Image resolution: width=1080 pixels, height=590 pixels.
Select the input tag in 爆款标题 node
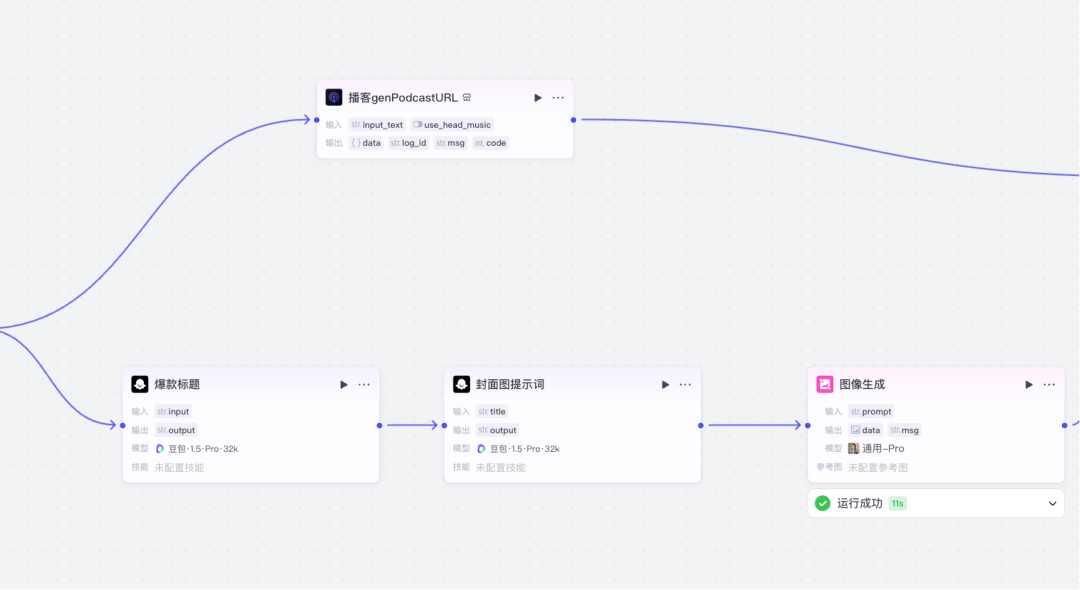click(x=173, y=412)
